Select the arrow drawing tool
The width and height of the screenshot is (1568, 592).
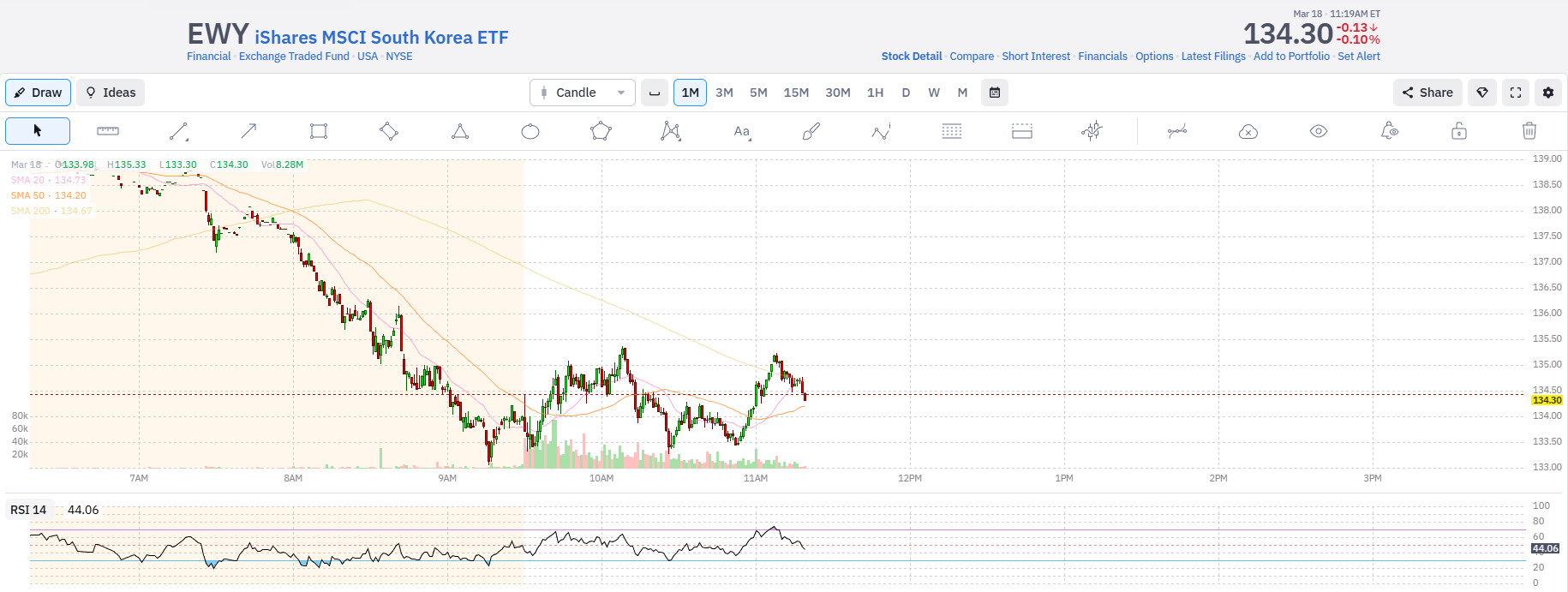[x=248, y=131]
